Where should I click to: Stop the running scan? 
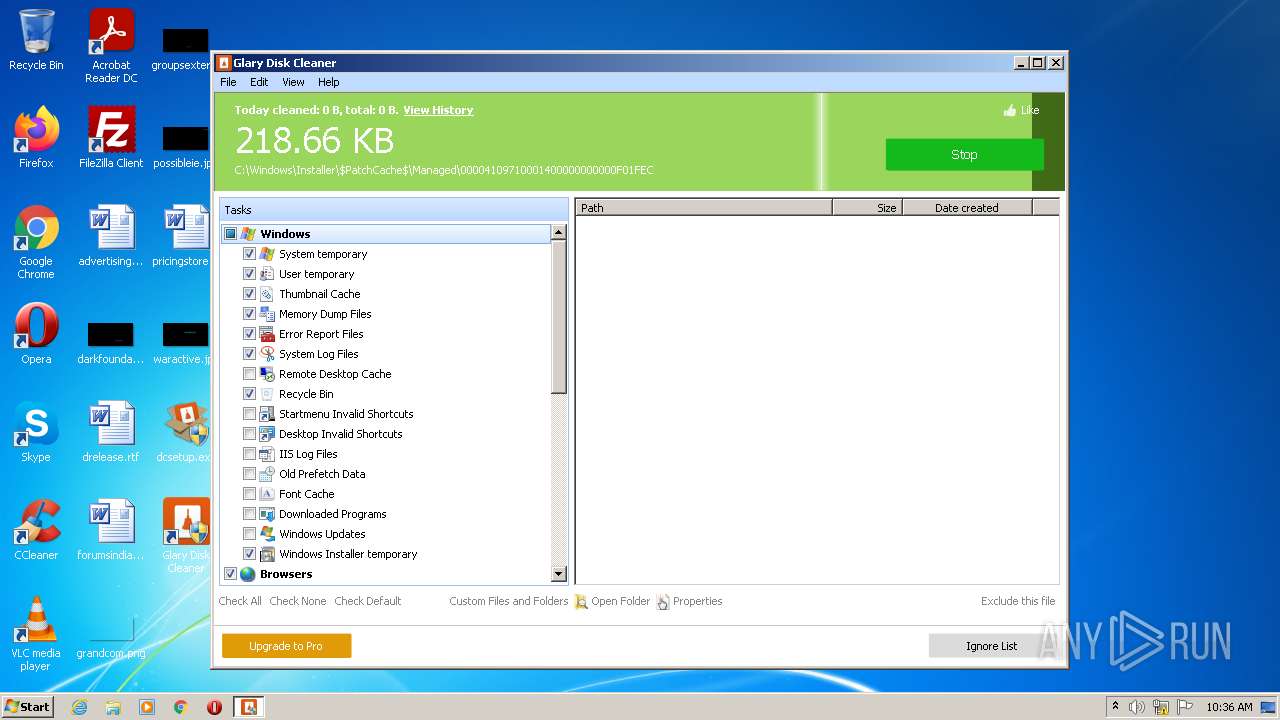964,155
